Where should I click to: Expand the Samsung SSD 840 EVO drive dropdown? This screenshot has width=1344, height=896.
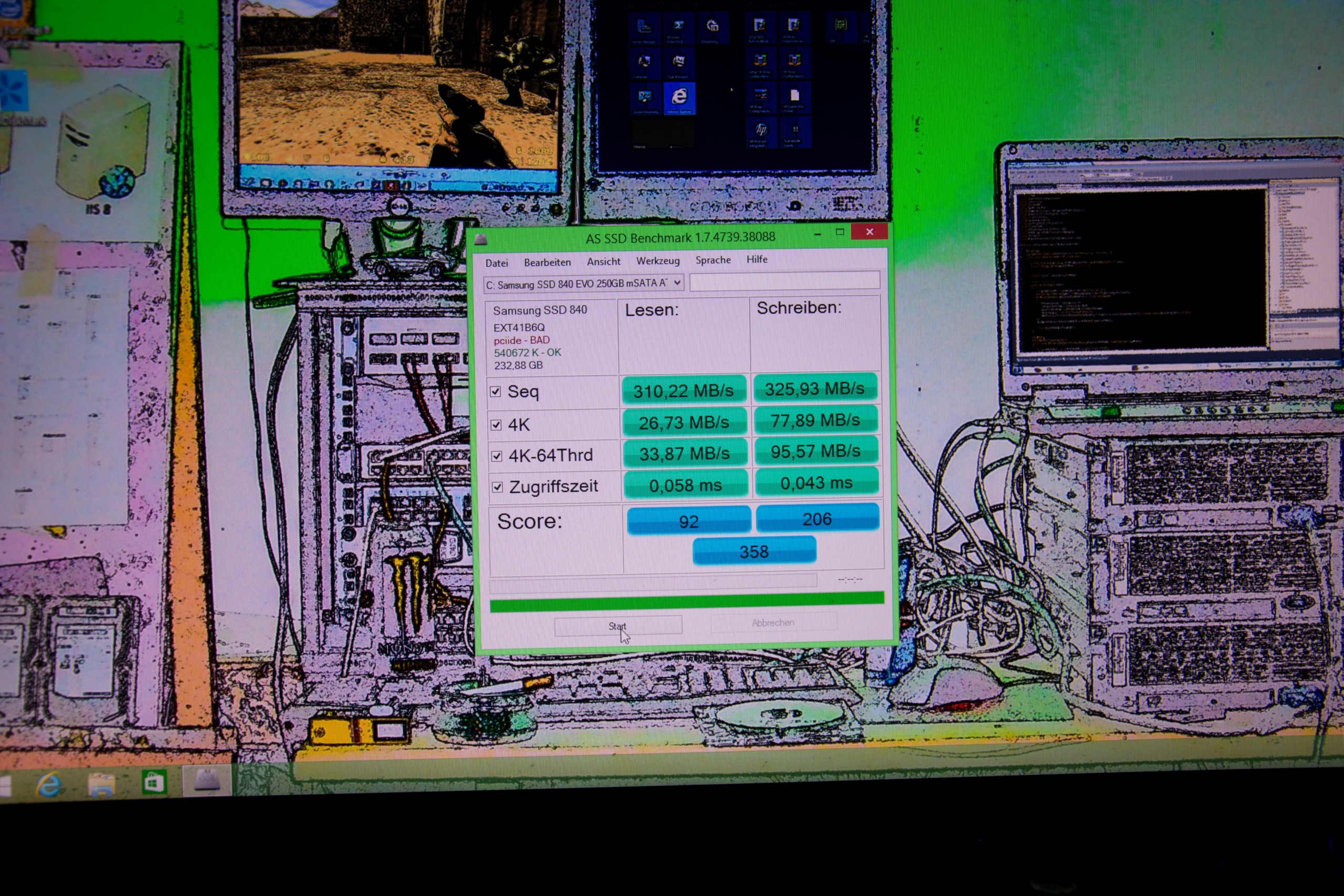[677, 282]
